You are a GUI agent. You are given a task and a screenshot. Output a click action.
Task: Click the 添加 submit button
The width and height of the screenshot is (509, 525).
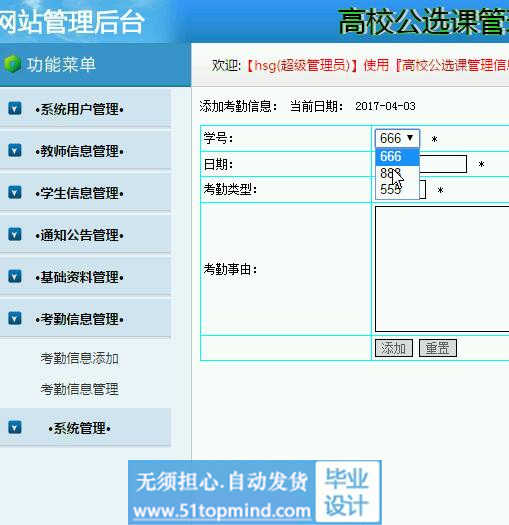[x=393, y=348]
